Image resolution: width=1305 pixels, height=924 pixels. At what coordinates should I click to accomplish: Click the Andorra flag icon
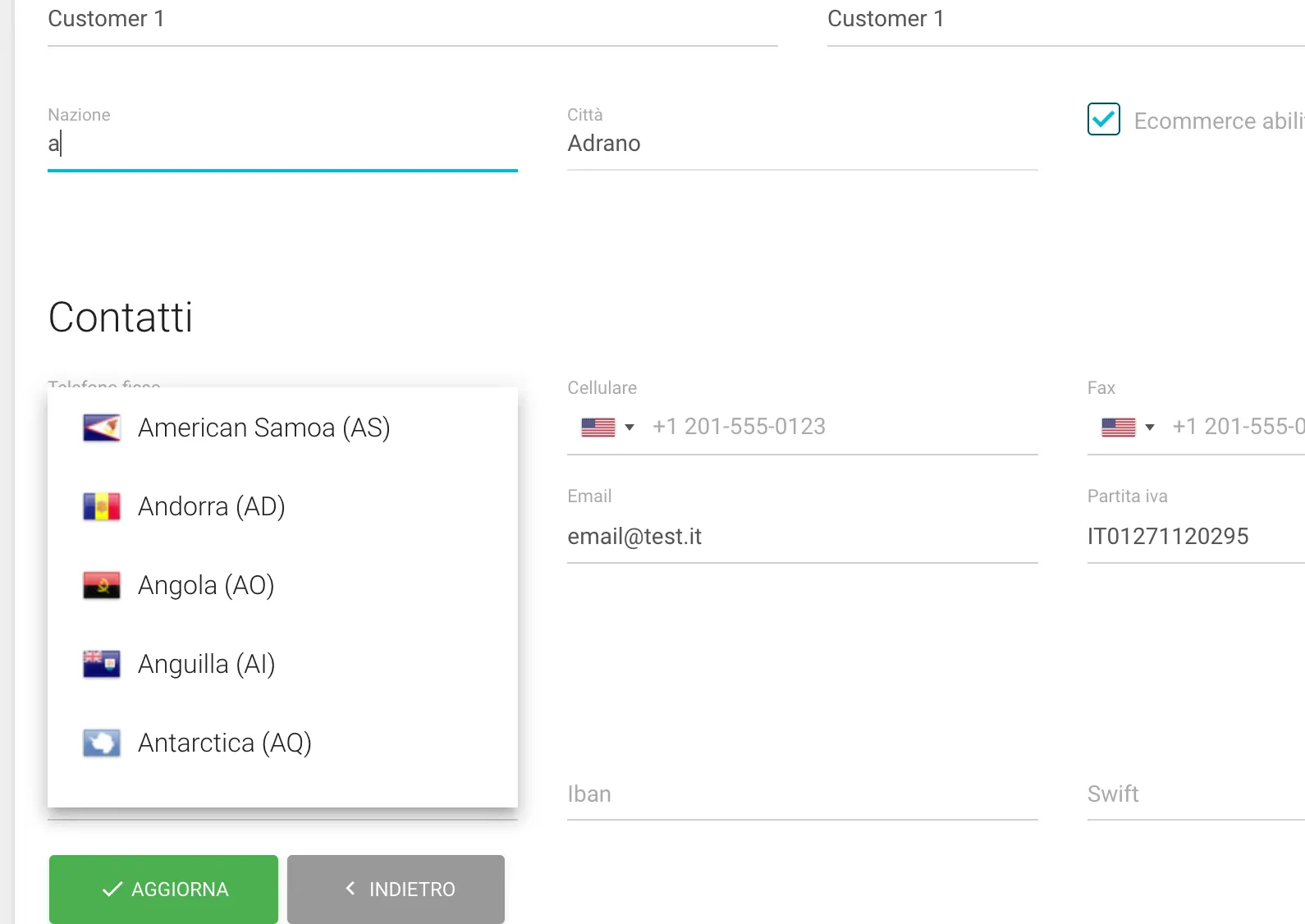pos(102,506)
